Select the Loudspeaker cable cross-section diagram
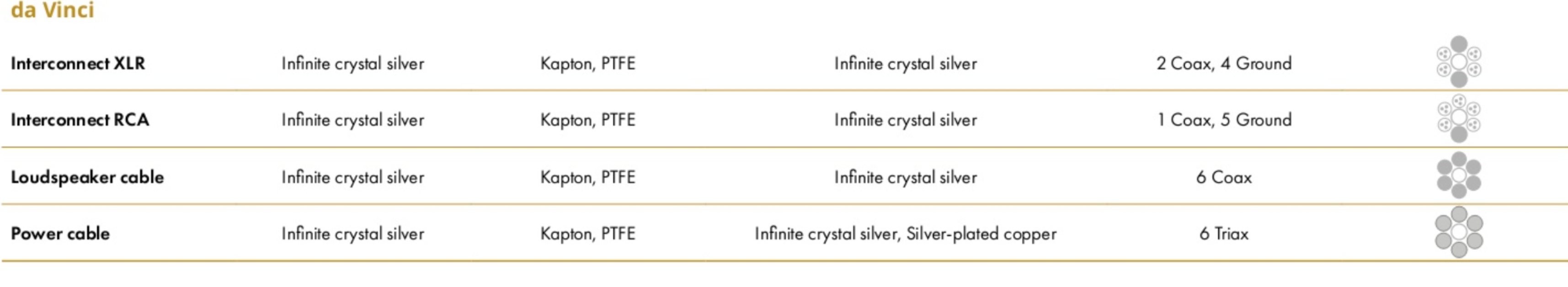The width and height of the screenshot is (1568, 287). (x=1458, y=176)
